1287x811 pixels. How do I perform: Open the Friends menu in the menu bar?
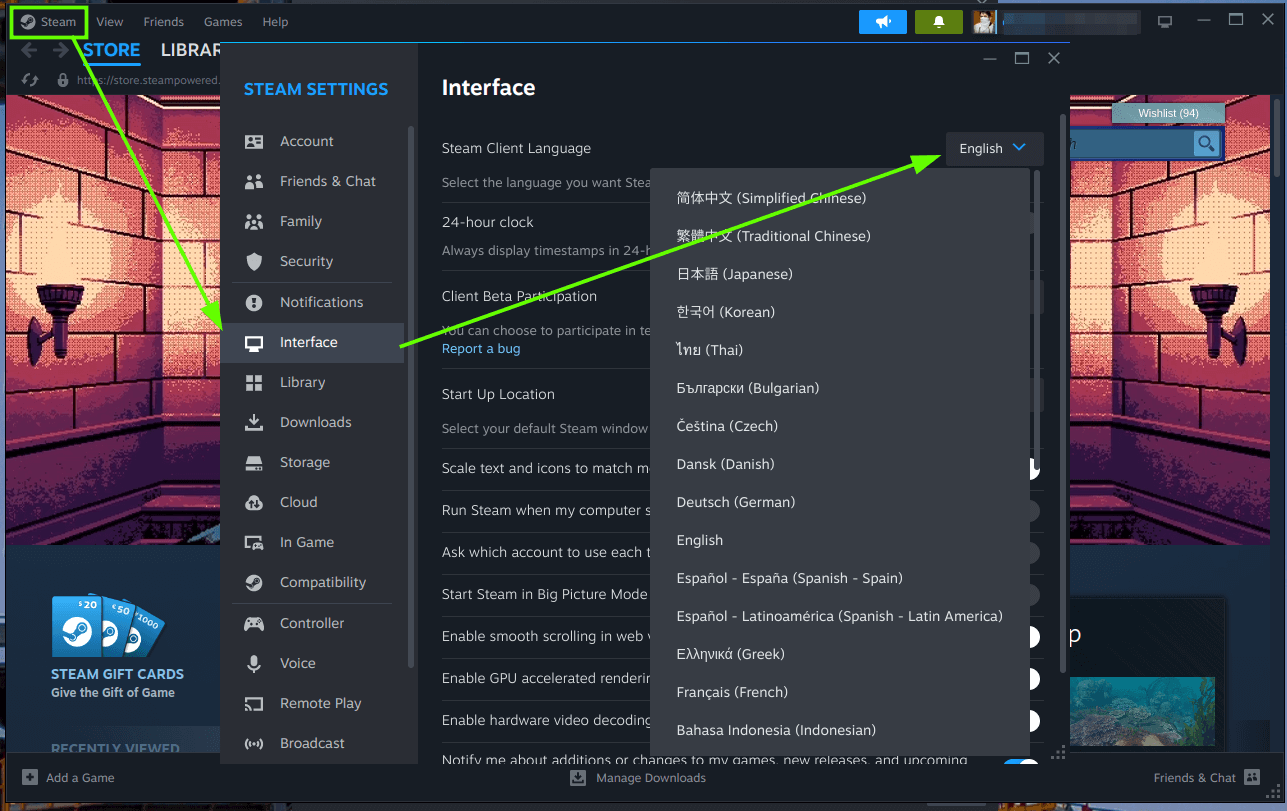pos(163,22)
